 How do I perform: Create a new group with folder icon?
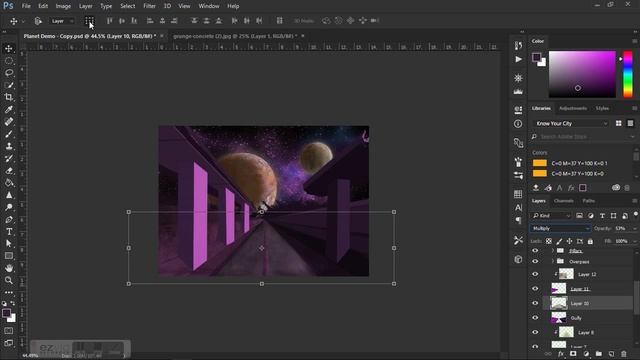(598, 354)
